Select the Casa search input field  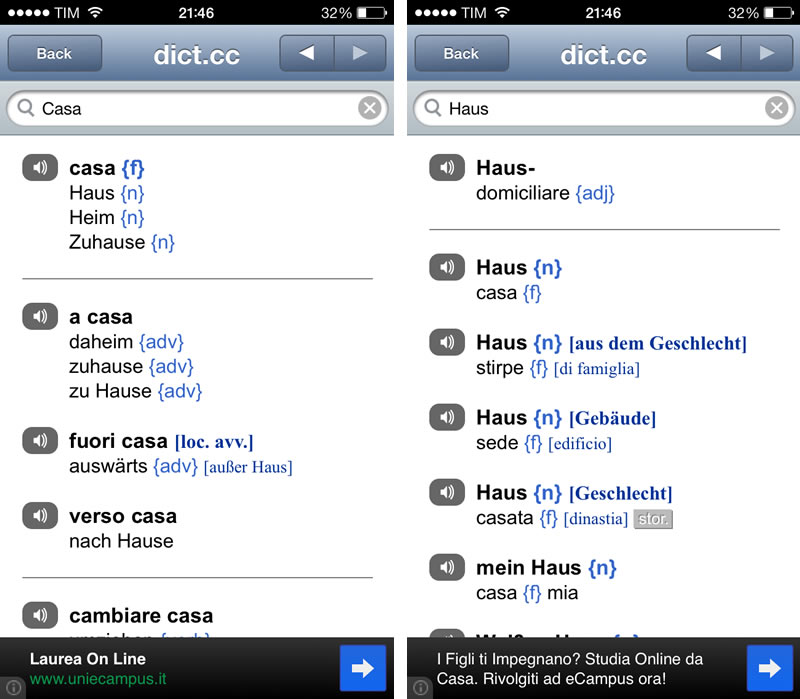180,107
